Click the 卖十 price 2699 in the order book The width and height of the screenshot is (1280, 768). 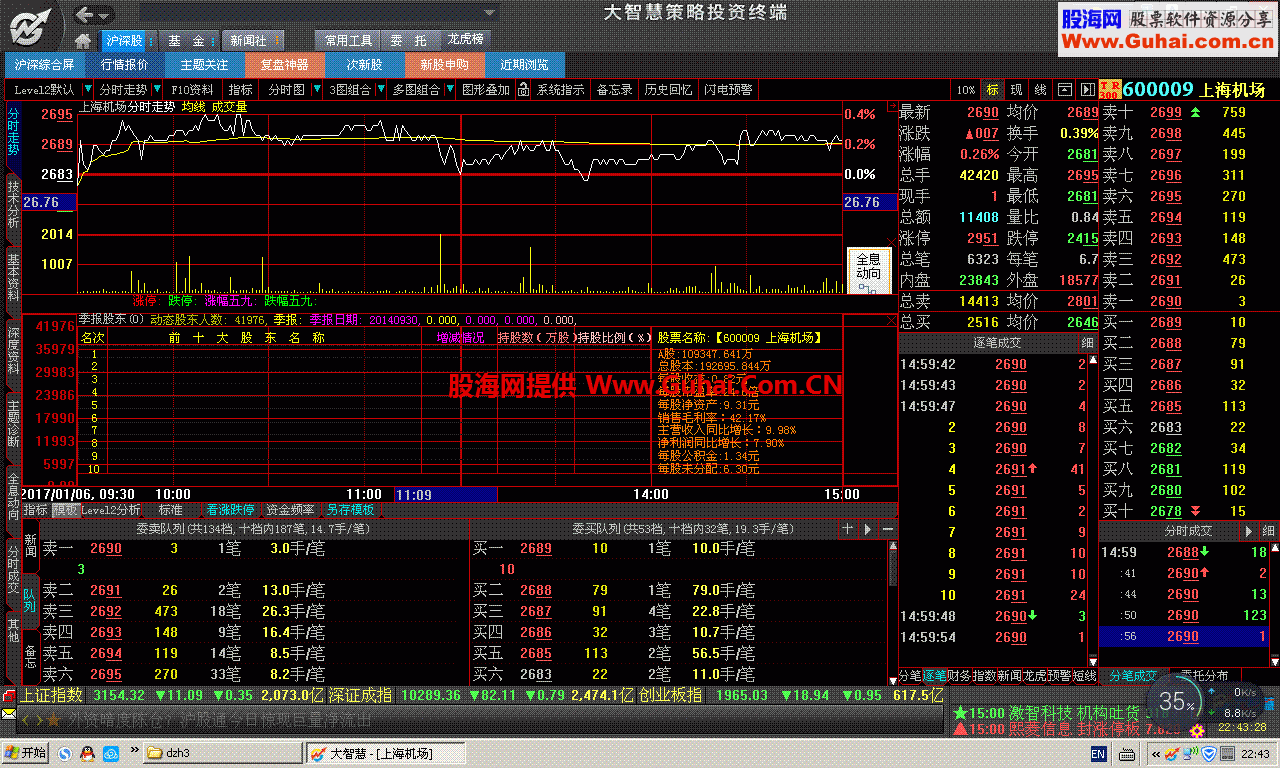point(1166,112)
